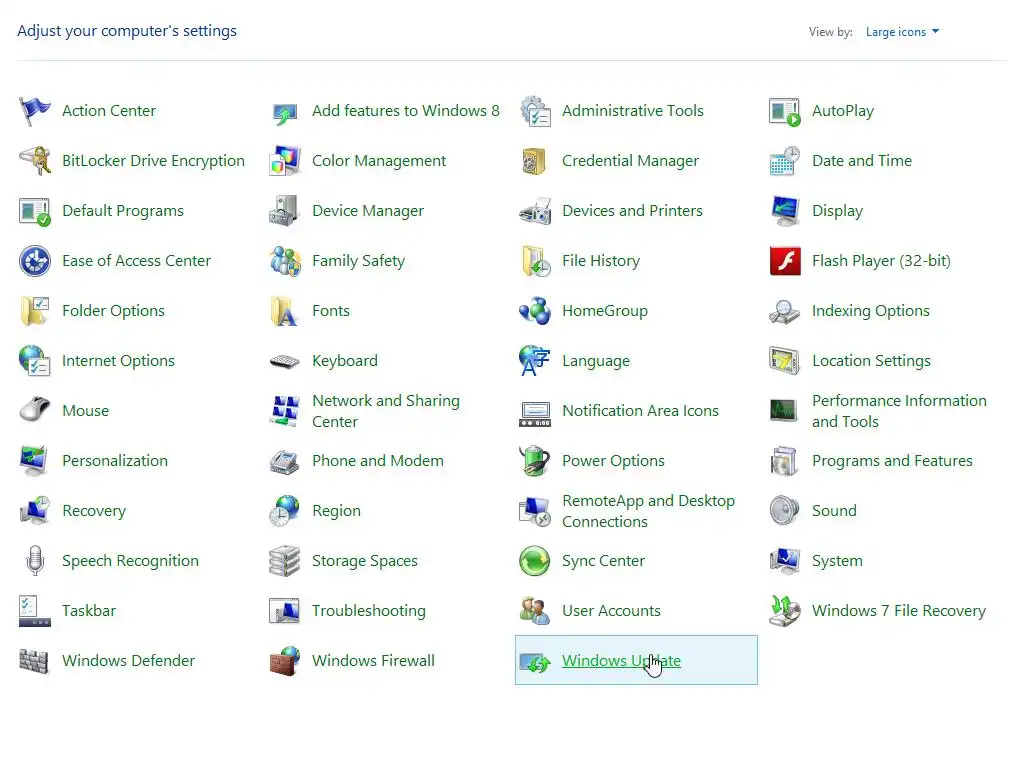Image resolution: width=1024 pixels, height=768 pixels.
Task: Open BitLocker Drive Encryption keys icon
Action: [35, 161]
